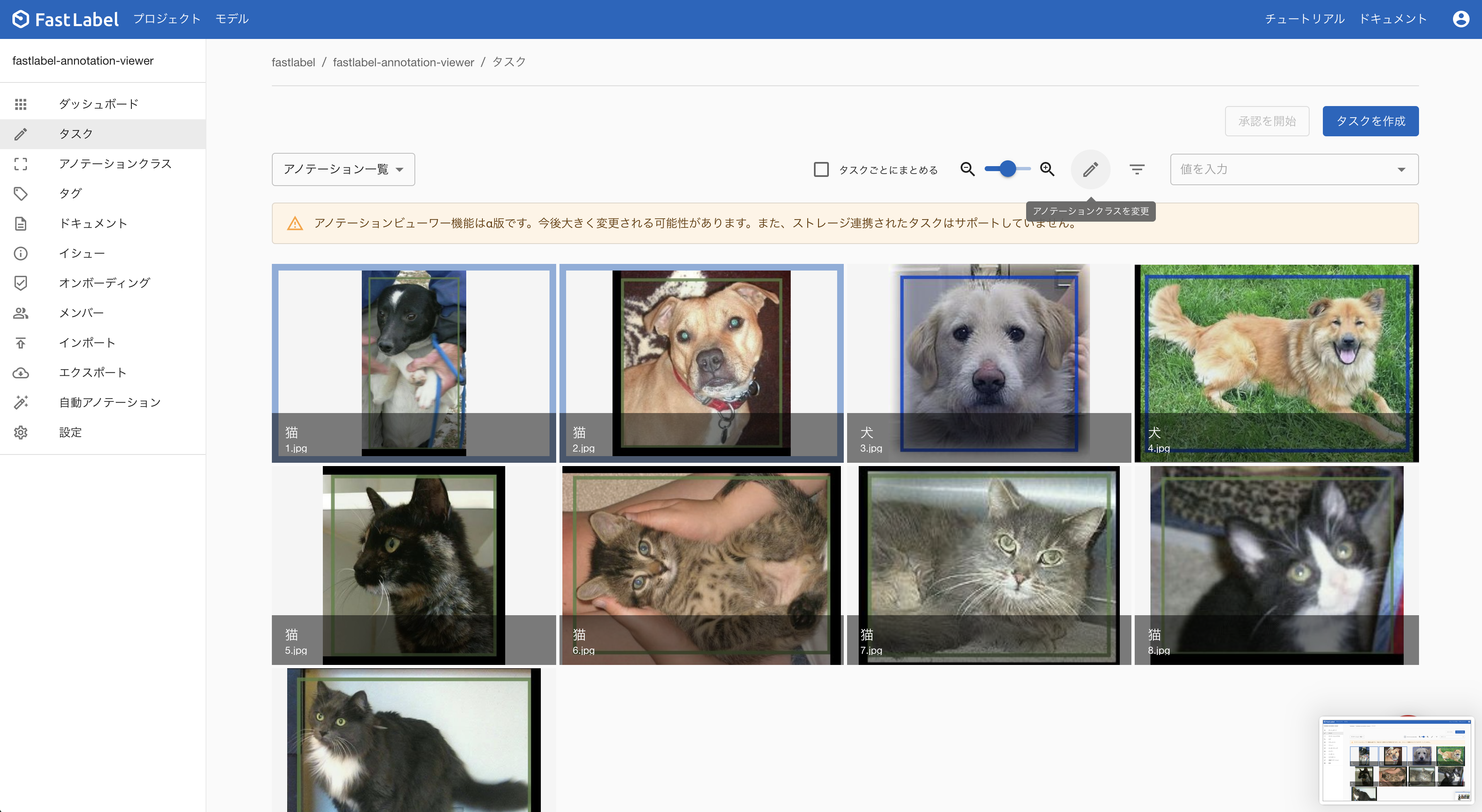Viewport: 1482px width, 812px height.
Task: Enable the タスクごとにまとめる checkbox
Action: click(x=821, y=169)
